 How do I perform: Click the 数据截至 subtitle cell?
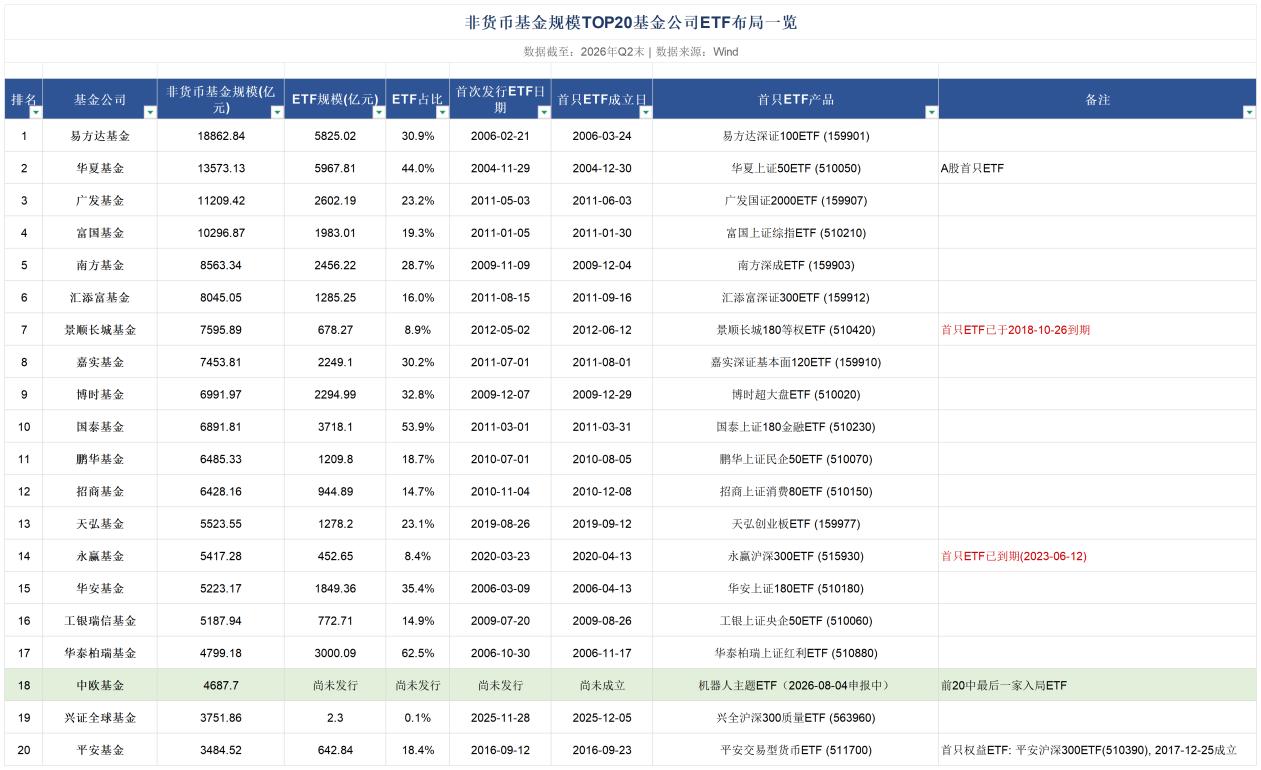tap(631, 51)
